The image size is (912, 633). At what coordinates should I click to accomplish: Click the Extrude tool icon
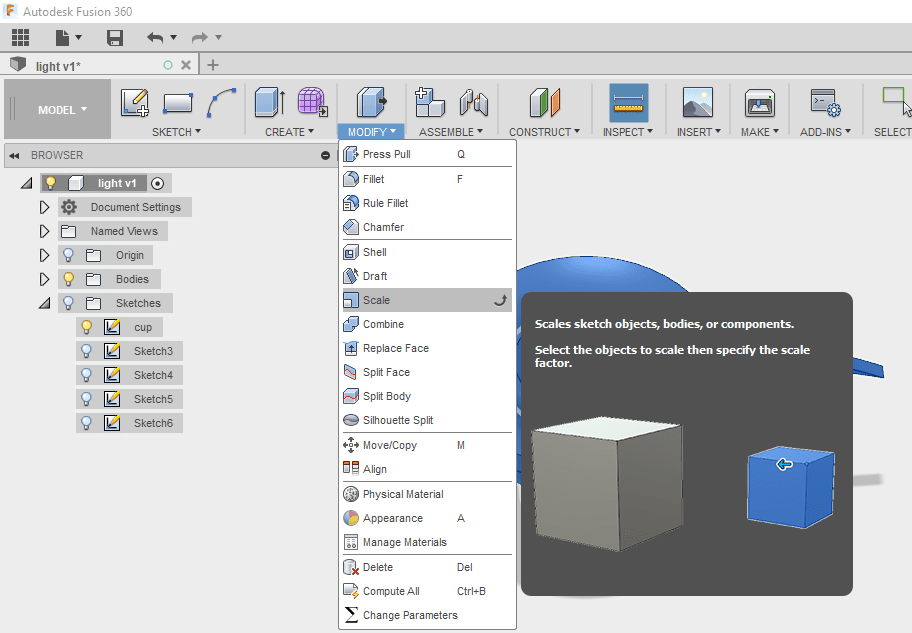pos(270,102)
